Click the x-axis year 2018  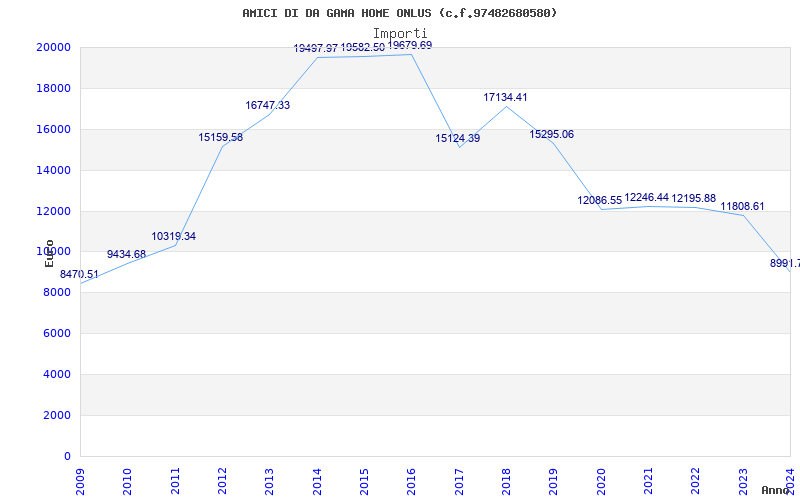click(506, 481)
